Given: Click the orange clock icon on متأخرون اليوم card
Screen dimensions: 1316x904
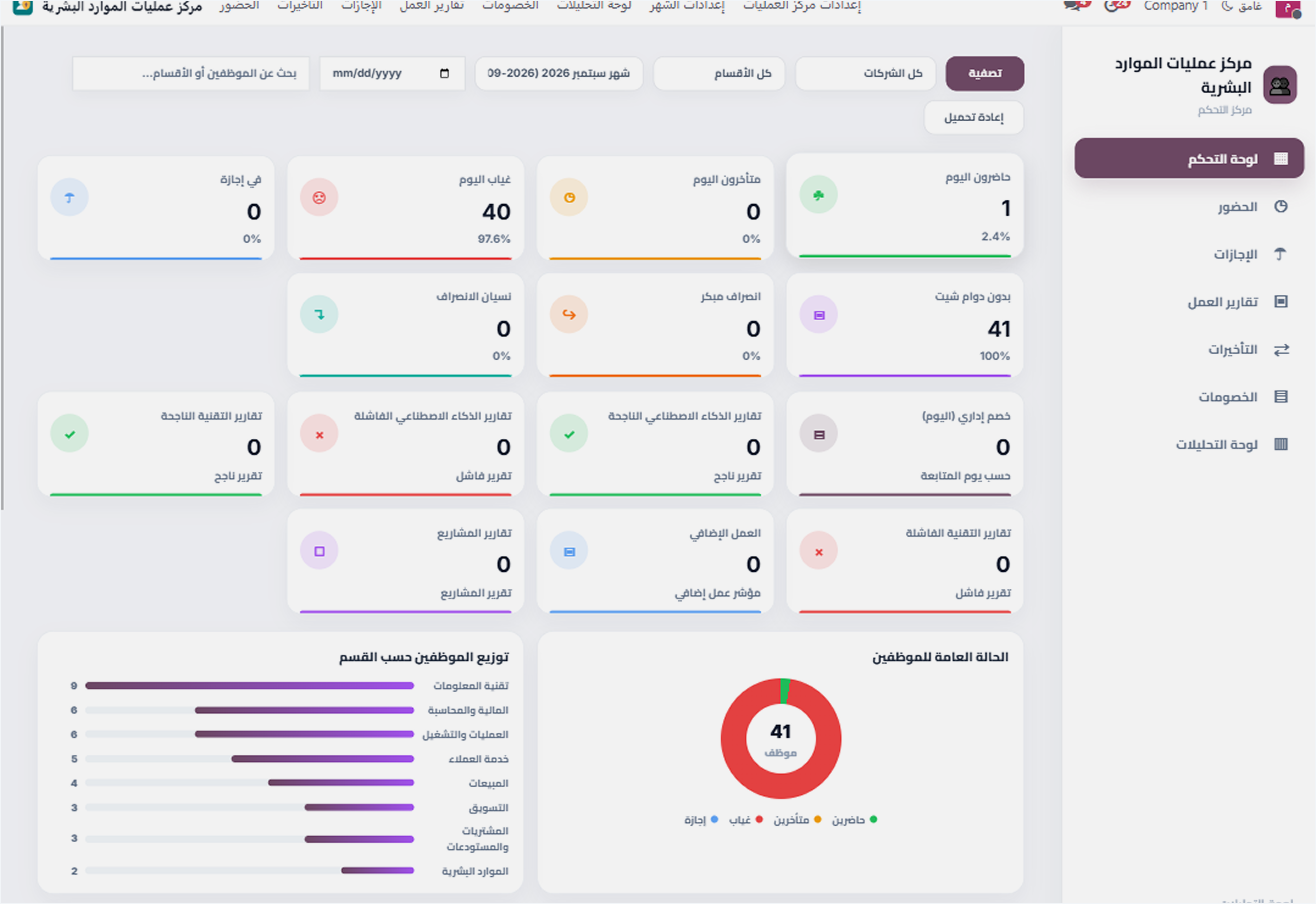Looking at the screenshot, I should (569, 197).
